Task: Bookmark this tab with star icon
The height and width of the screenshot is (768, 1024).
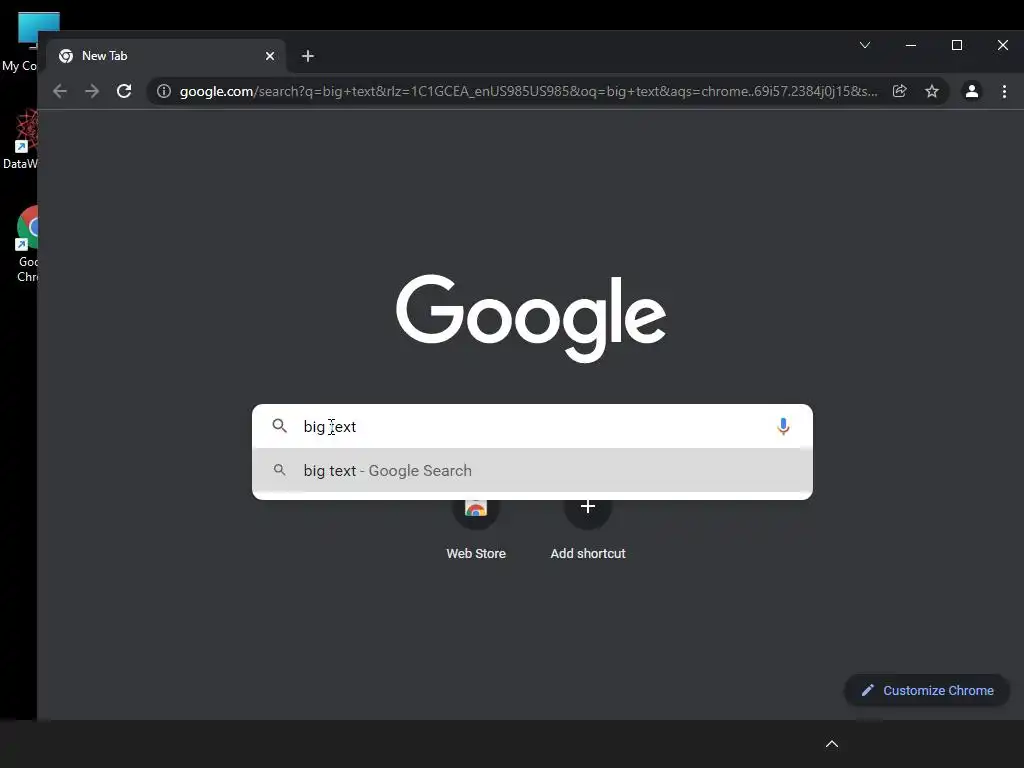Action: click(x=932, y=91)
